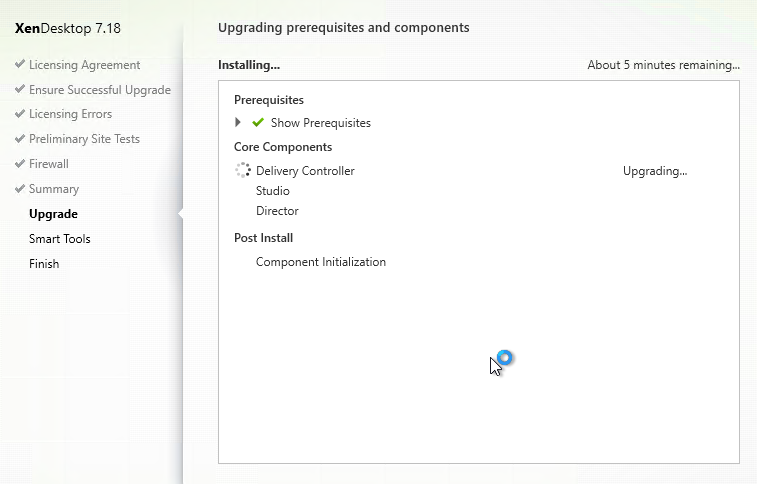Click checkmark next to Ensure Successful Upgrade
757x484 pixels.
coord(20,89)
